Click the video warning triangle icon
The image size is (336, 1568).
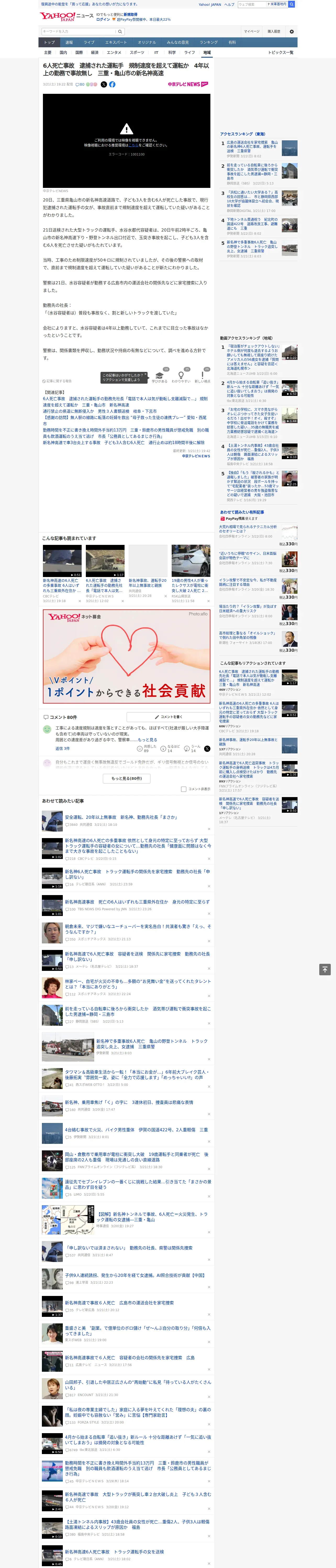pyautogui.click(x=126, y=129)
